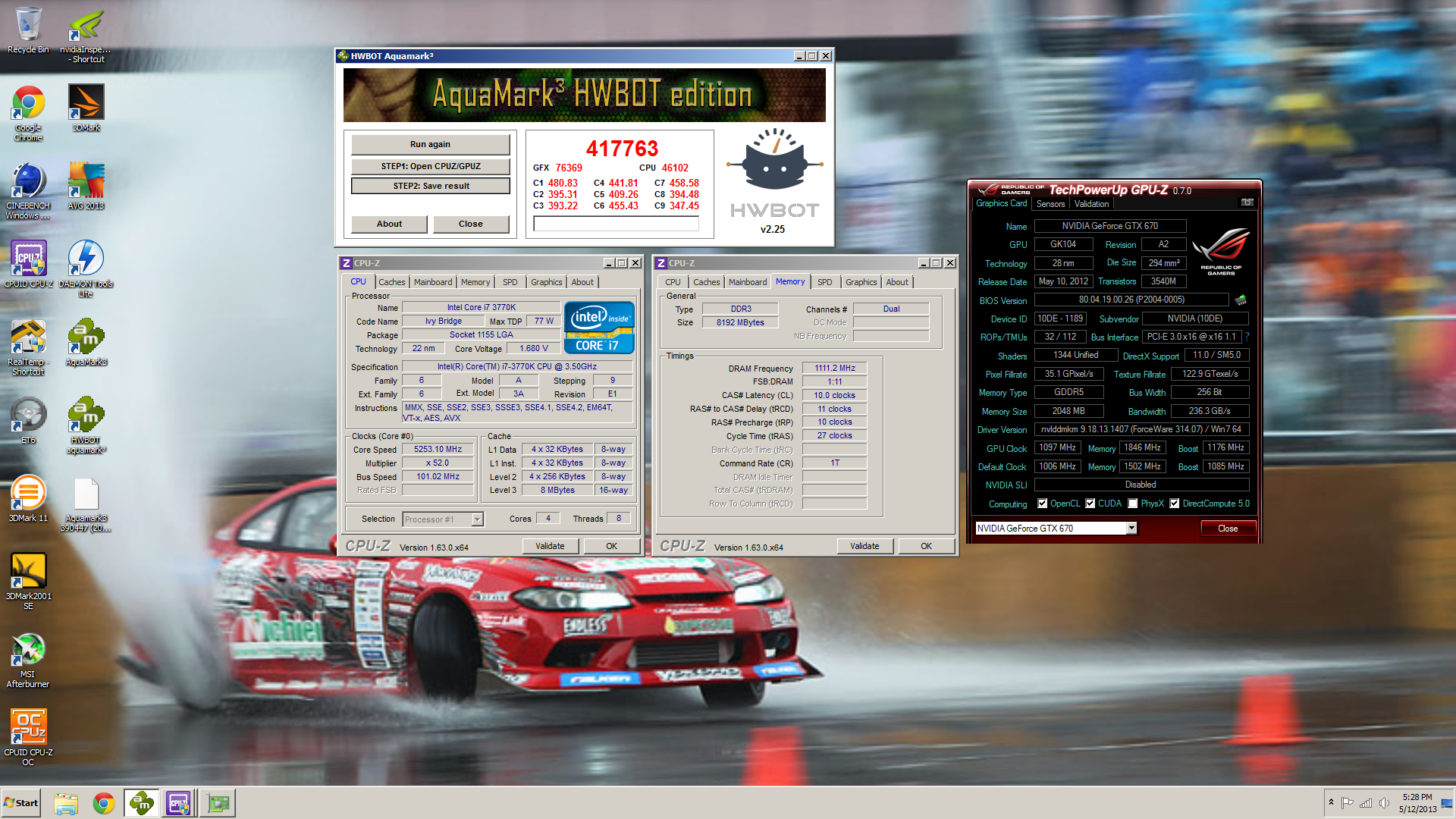The height and width of the screenshot is (819, 1456).
Task: Open the 3DMark desktop icon
Action: 86,108
